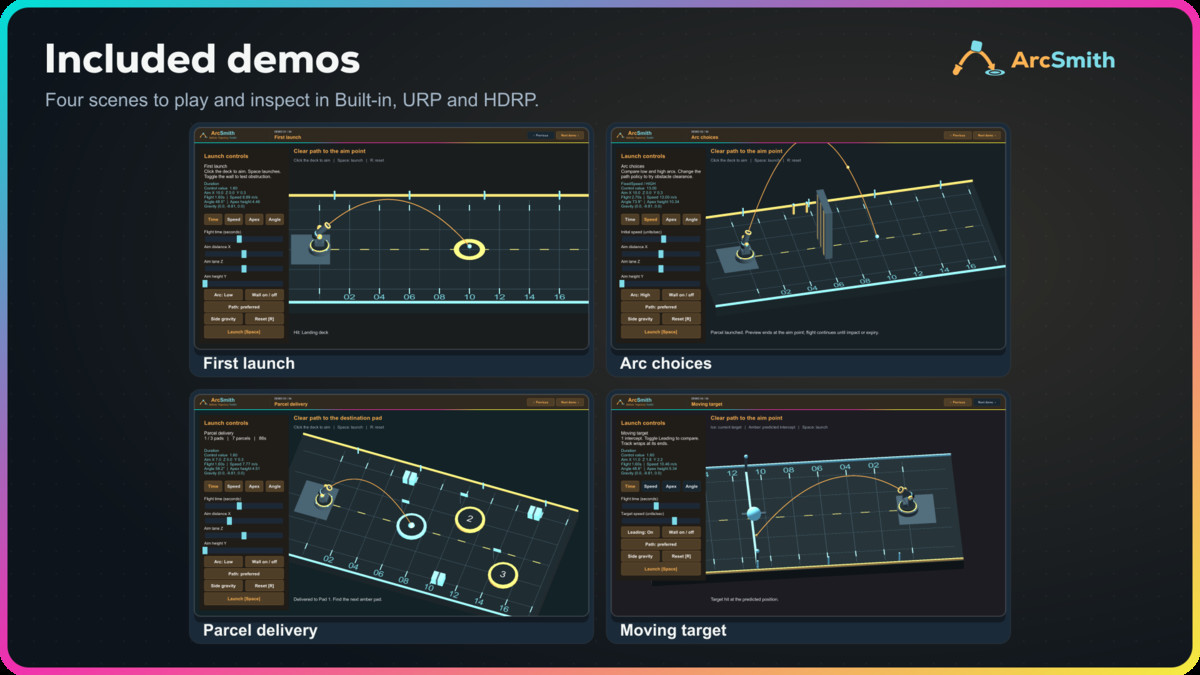The image size is (1200, 675).
Task: Click Path: preferred in Moving target demo
Action: click(661, 544)
